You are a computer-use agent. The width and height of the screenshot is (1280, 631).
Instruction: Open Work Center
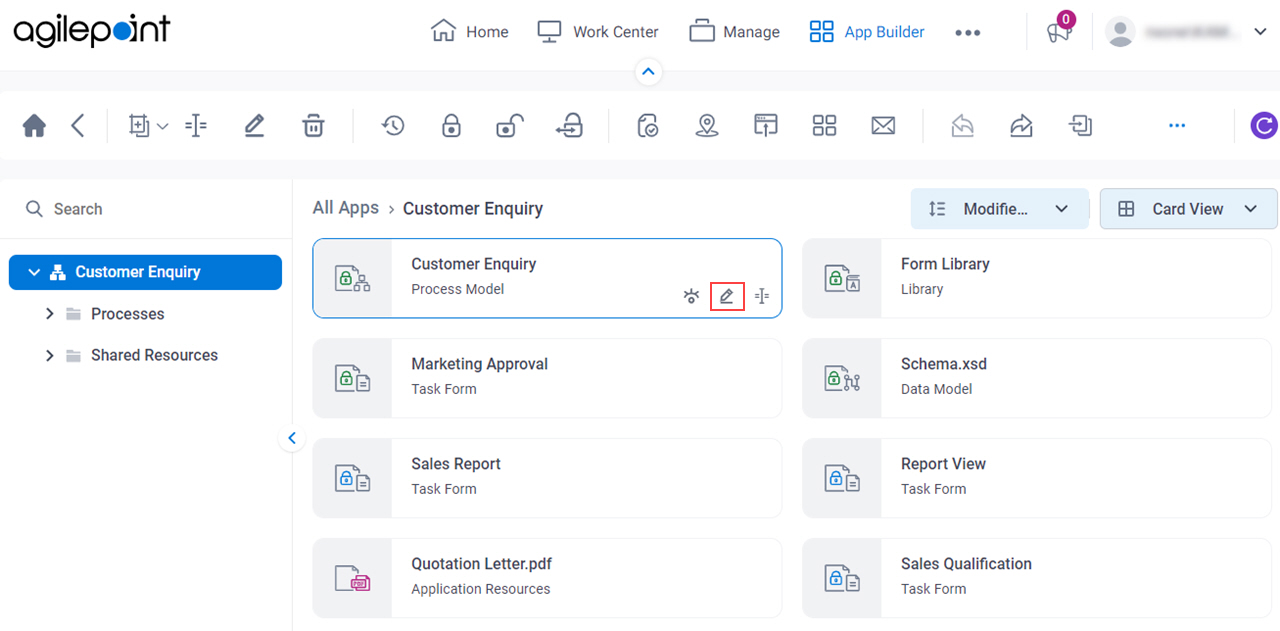[598, 32]
